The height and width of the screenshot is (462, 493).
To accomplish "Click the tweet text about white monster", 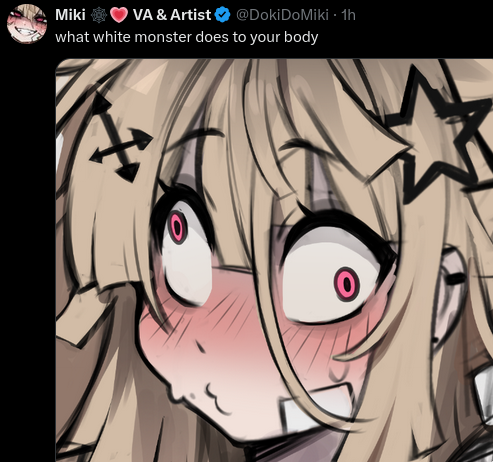I will pyautogui.click(x=187, y=37).
